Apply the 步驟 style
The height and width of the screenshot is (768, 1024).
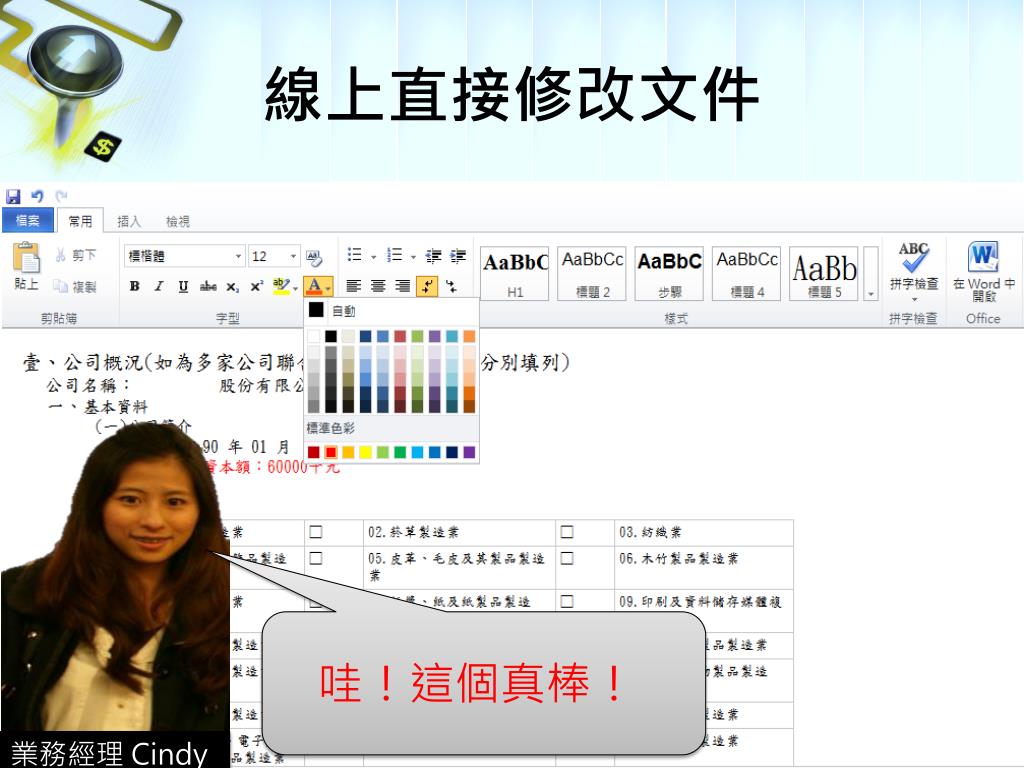[669, 273]
